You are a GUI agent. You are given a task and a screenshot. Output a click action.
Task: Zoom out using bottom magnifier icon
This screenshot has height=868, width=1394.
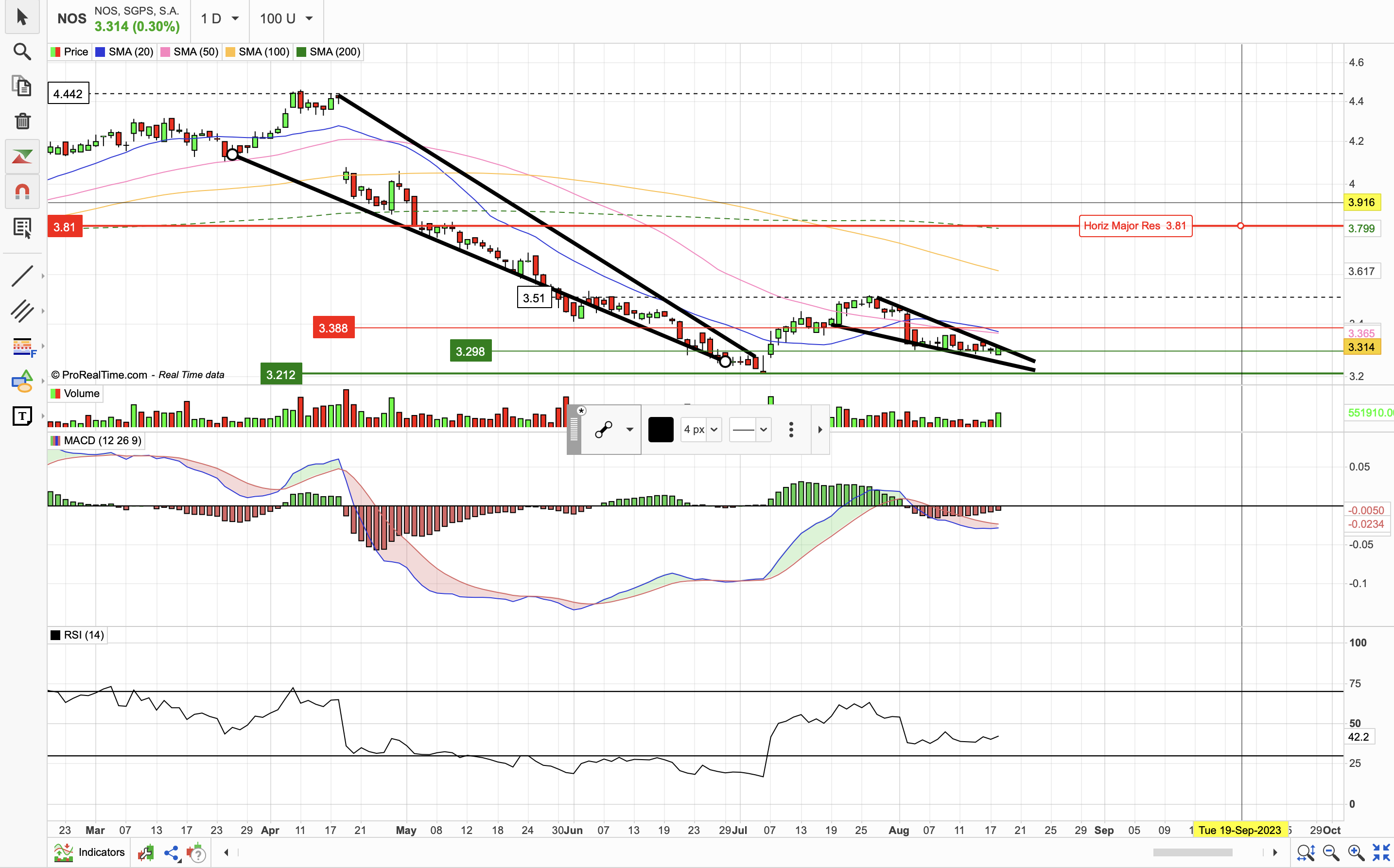coord(1330,853)
